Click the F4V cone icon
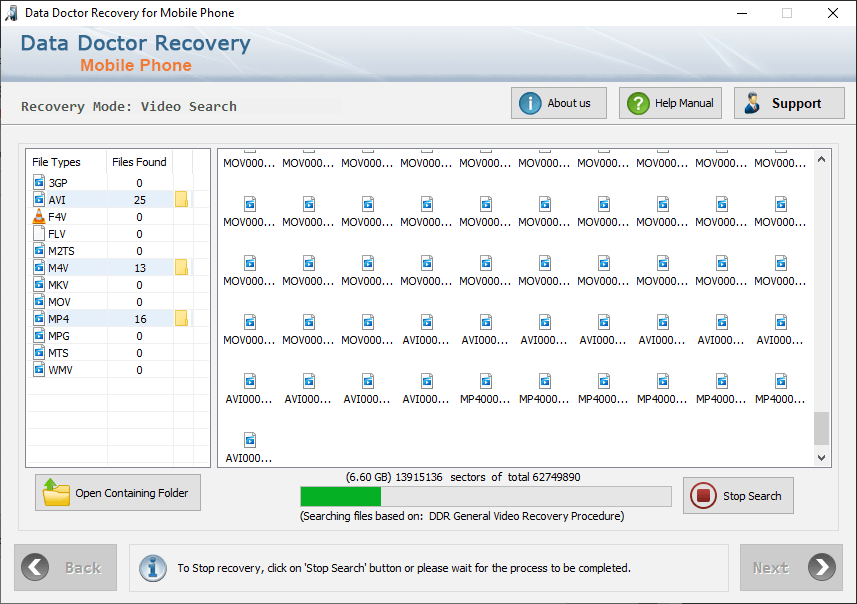Viewport: 857px width, 604px height. click(39, 216)
